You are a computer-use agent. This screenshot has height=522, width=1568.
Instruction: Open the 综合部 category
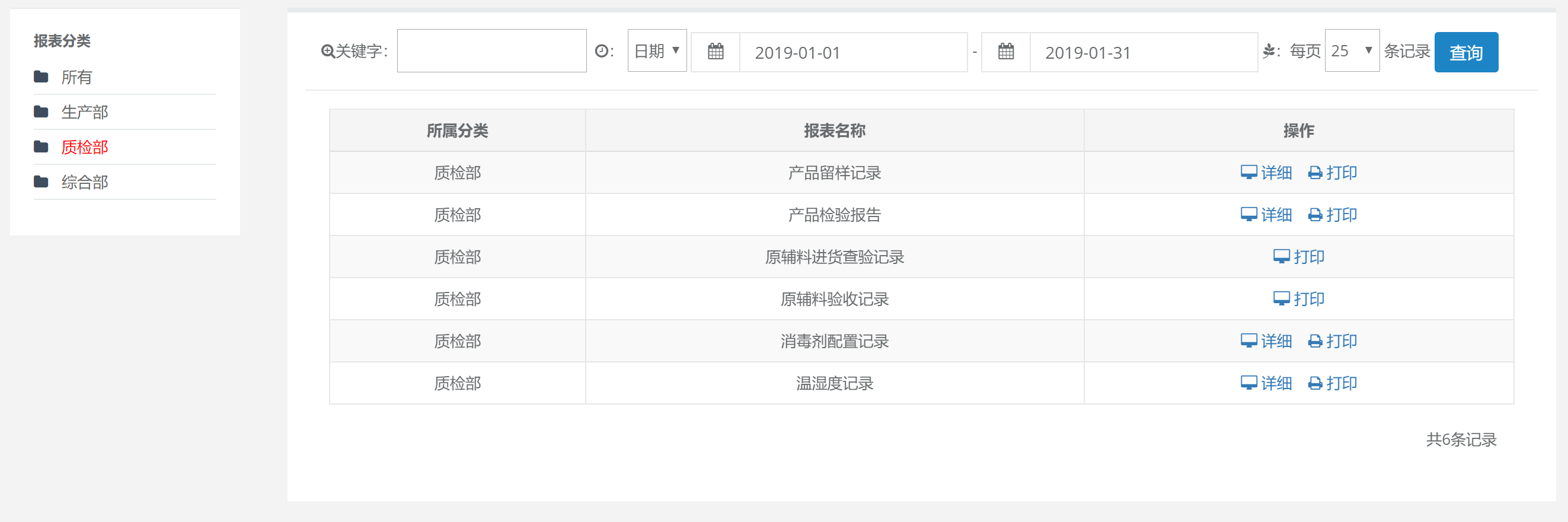pos(85,182)
